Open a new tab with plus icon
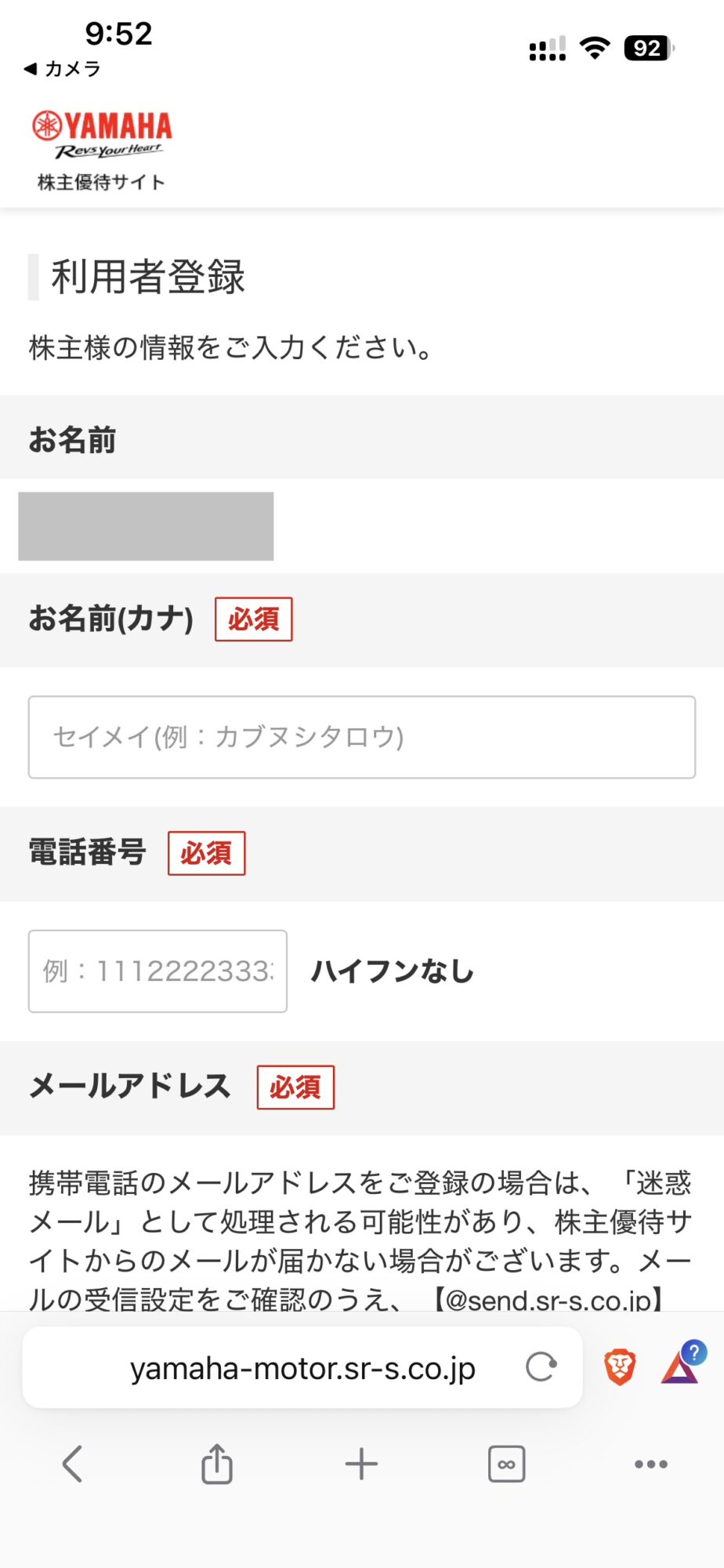This screenshot has height=1568, width=724. pos(361,1464)
